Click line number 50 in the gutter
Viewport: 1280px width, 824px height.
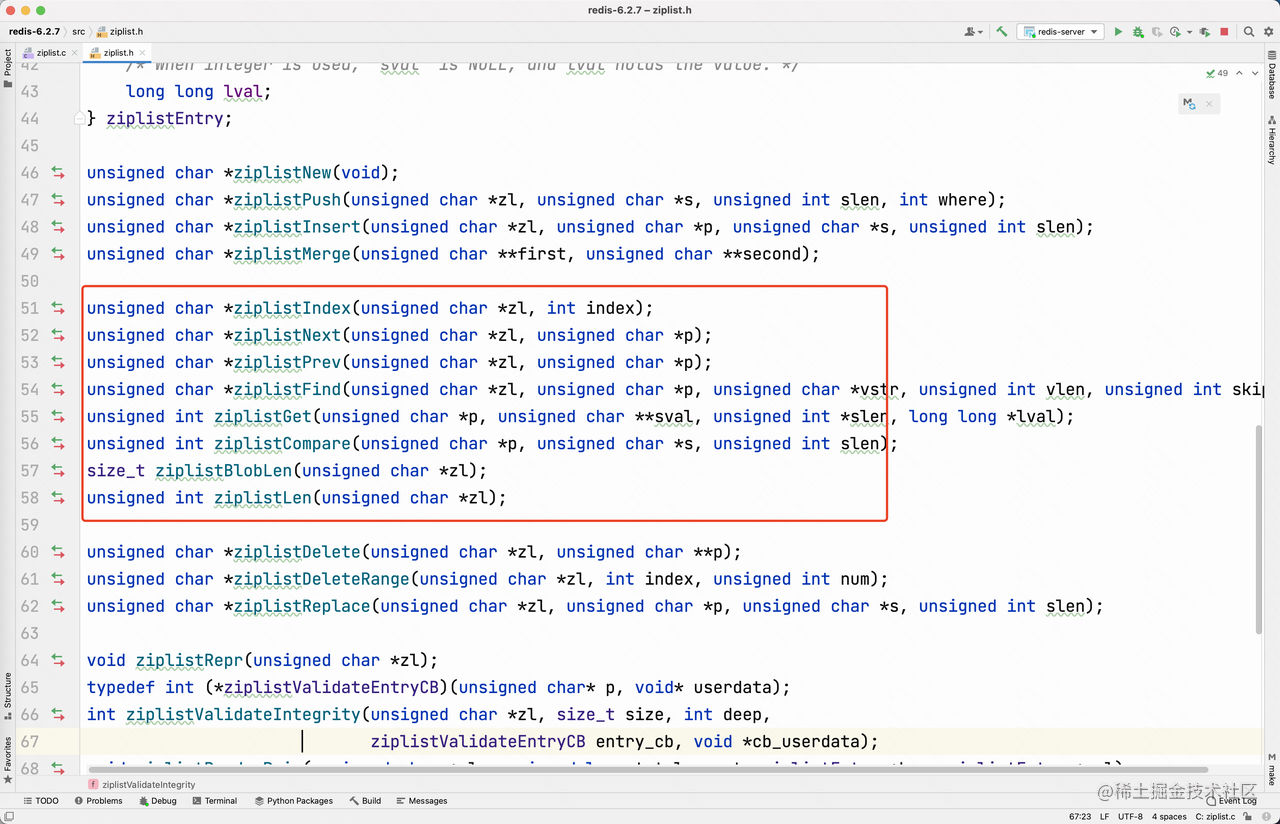pos(30,281)
